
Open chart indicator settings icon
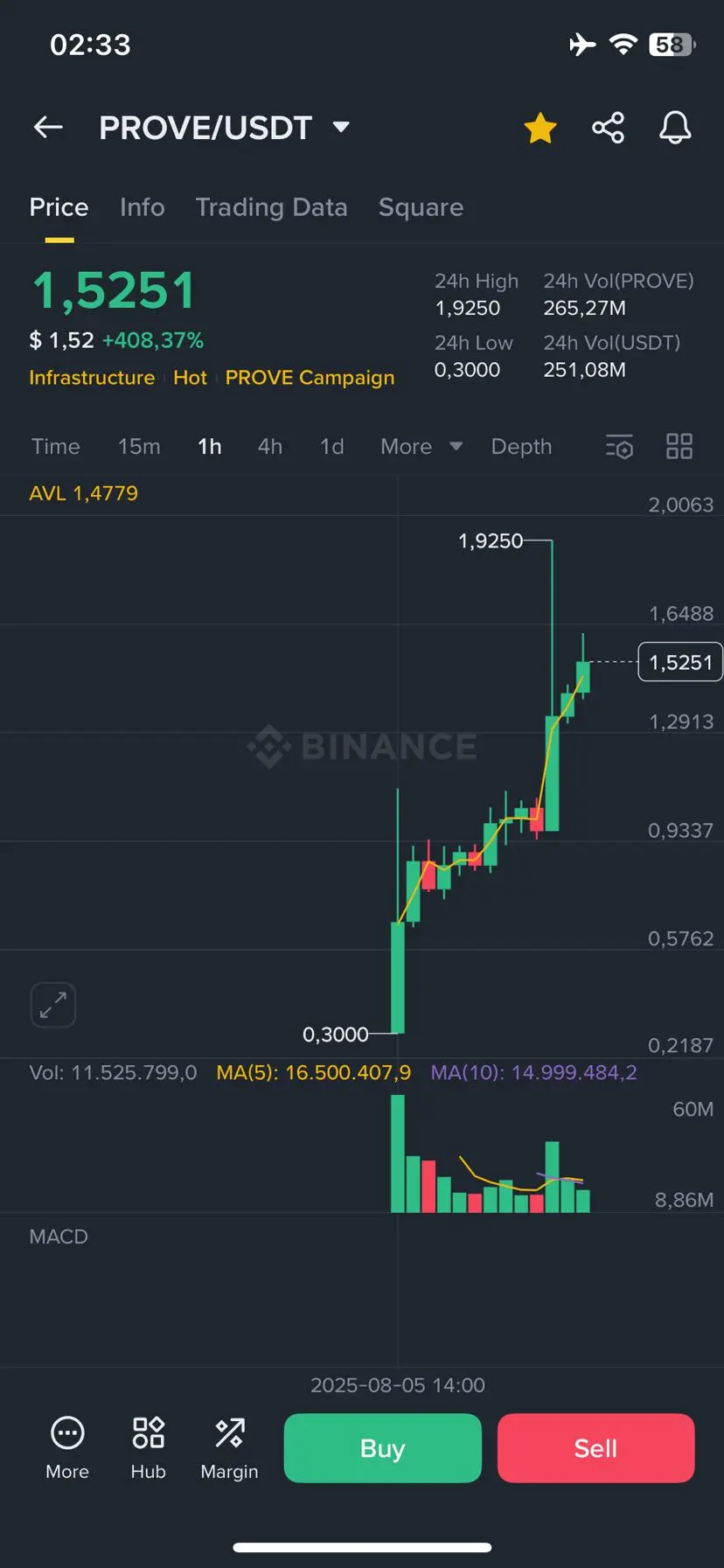pos(619,447)
